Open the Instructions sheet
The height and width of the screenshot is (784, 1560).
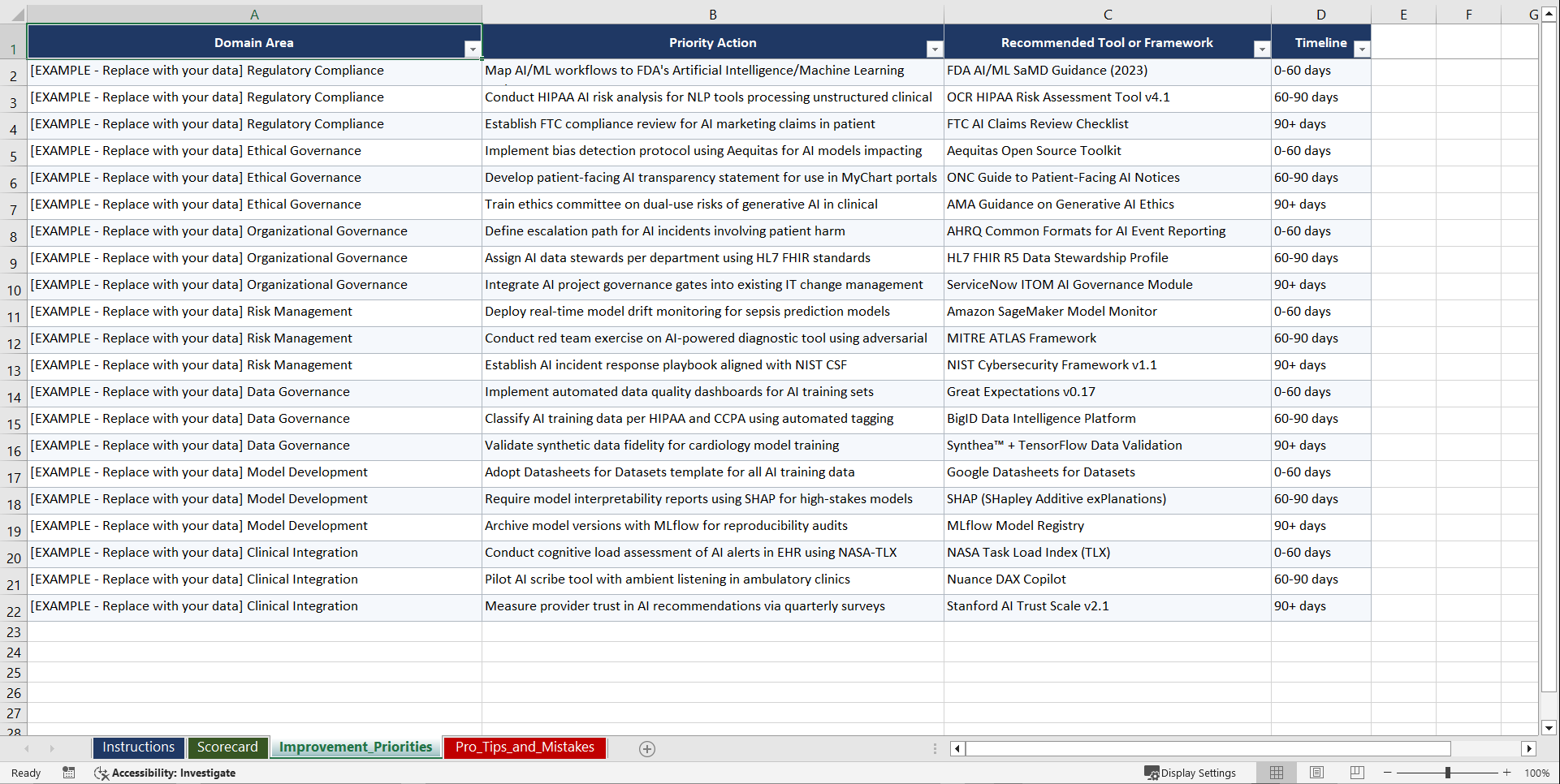point(138,747)
